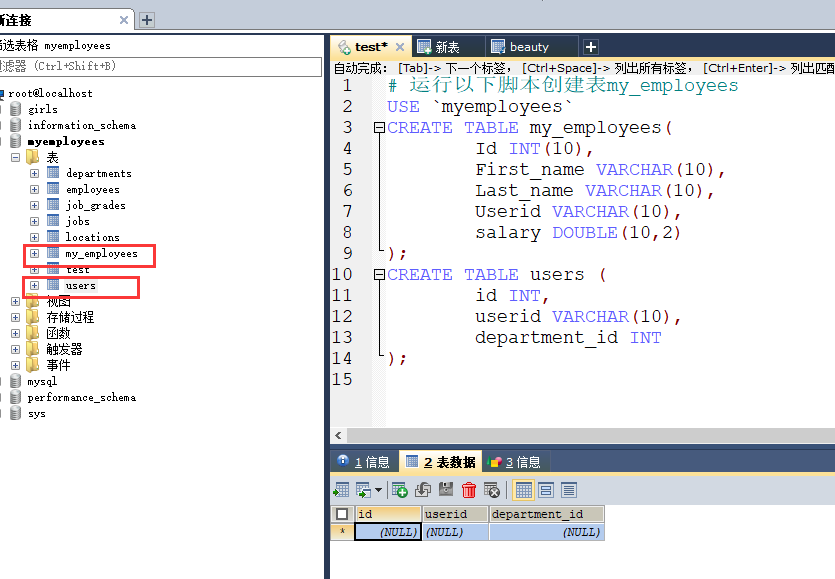The image size is (835, 579).
Task: Delete selected rows with red trash icon
Action: [x=469, y=490]
